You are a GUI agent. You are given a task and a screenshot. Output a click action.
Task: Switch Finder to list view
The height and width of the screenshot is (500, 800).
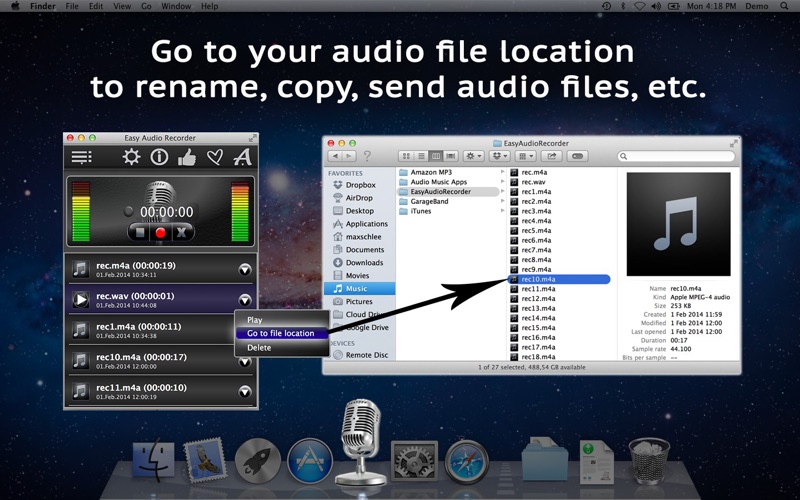pyautogui.click(x=421, y=156)
